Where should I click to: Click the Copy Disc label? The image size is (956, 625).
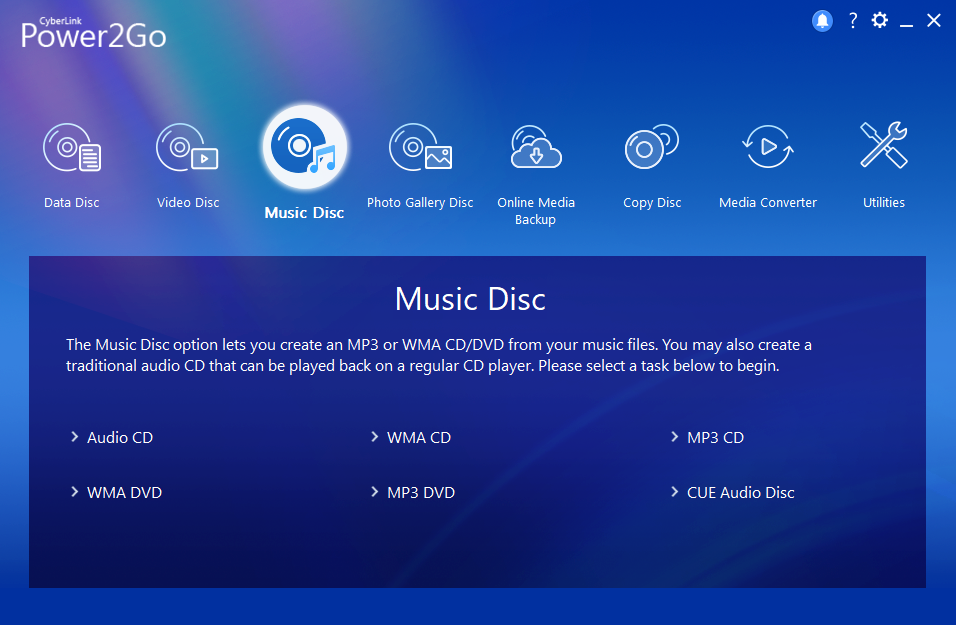tap(652, 203)
